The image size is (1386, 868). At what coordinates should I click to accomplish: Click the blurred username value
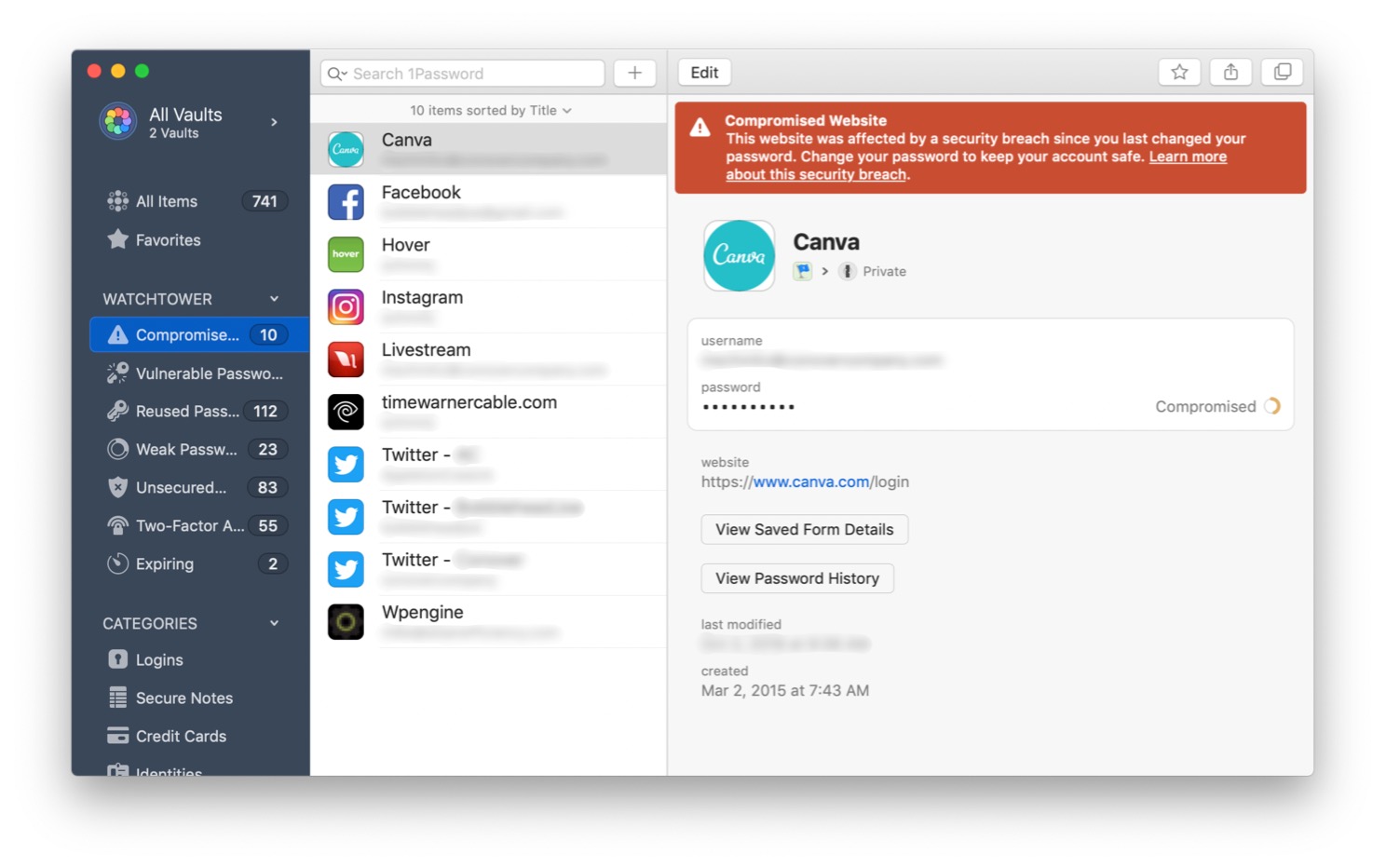pyautogui.click(x=822, y=360)
